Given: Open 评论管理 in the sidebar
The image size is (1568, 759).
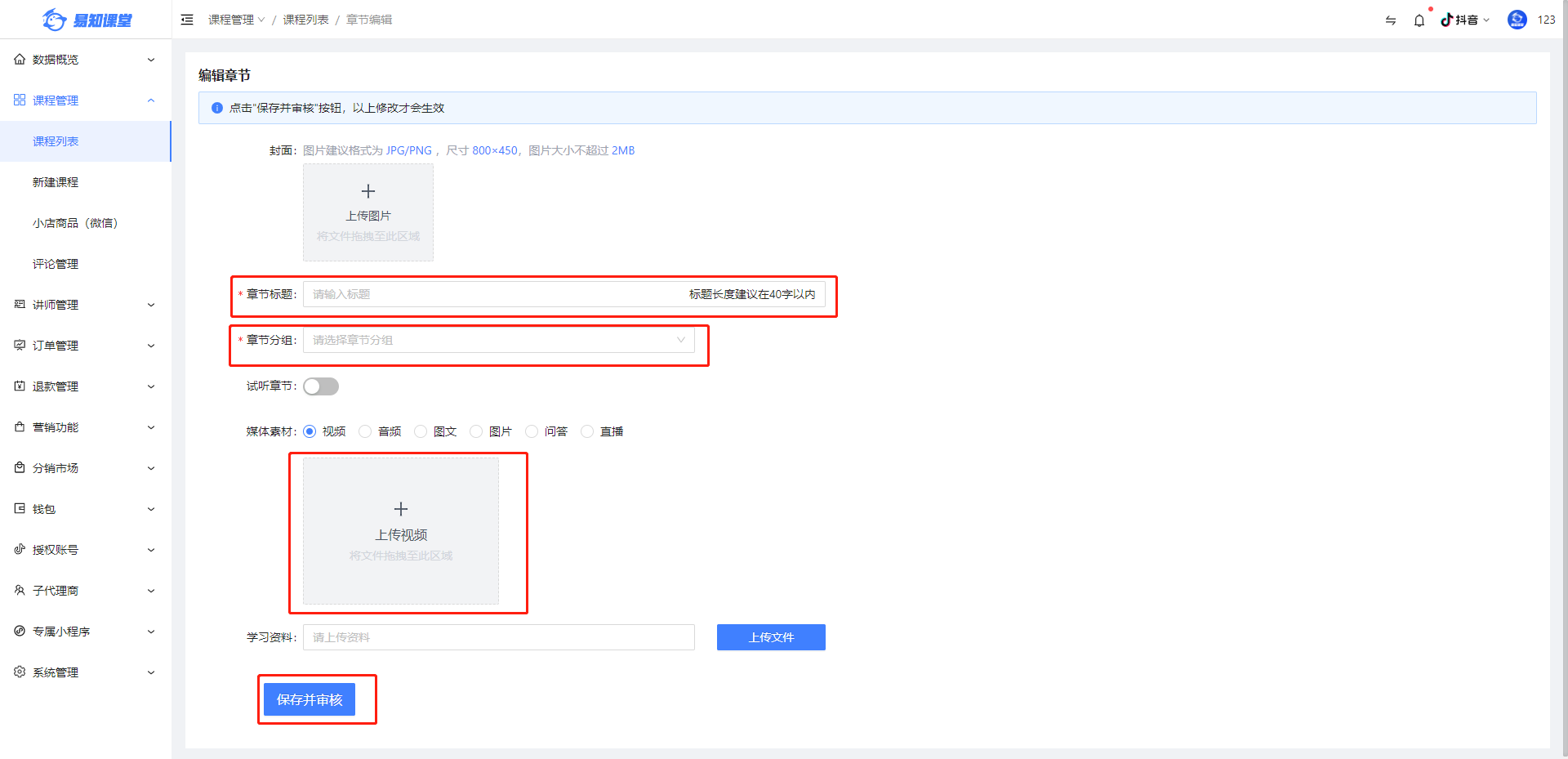Looking at the screenshot, I should coord(86,264).
